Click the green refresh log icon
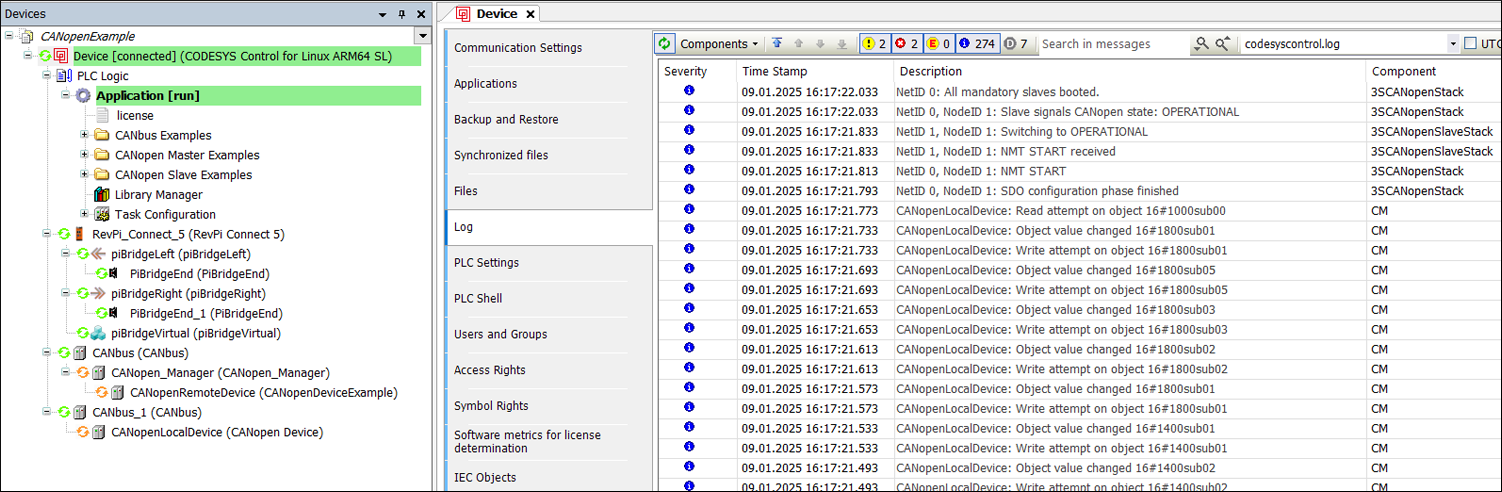1502x492 pixels. tap(665, 44)
